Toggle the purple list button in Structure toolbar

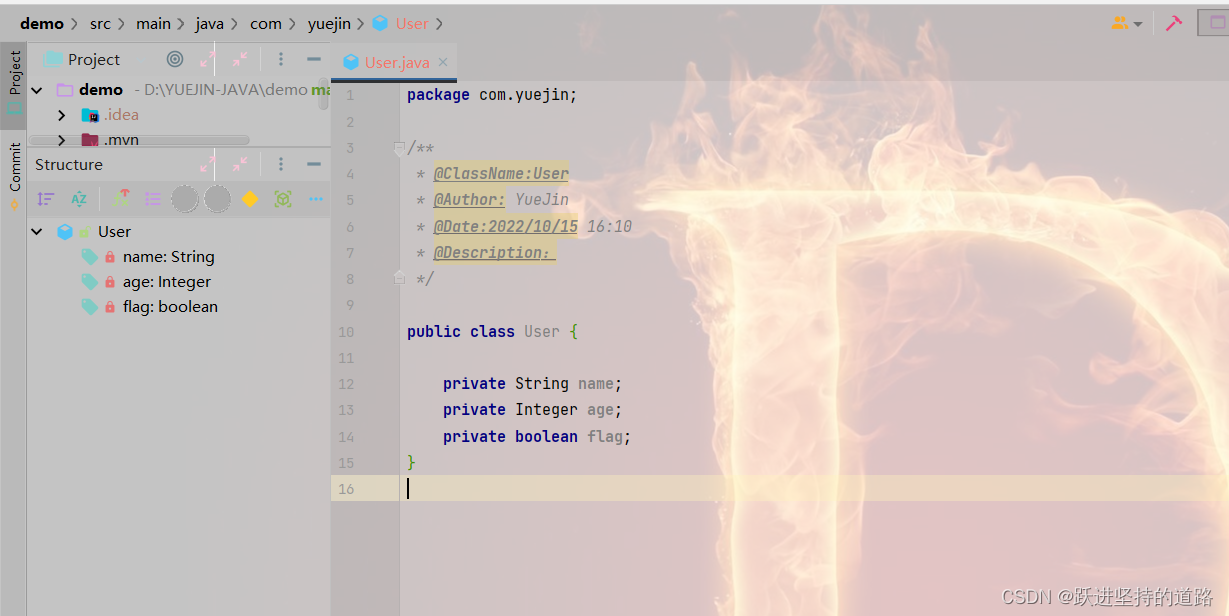[x=153, y=199]
